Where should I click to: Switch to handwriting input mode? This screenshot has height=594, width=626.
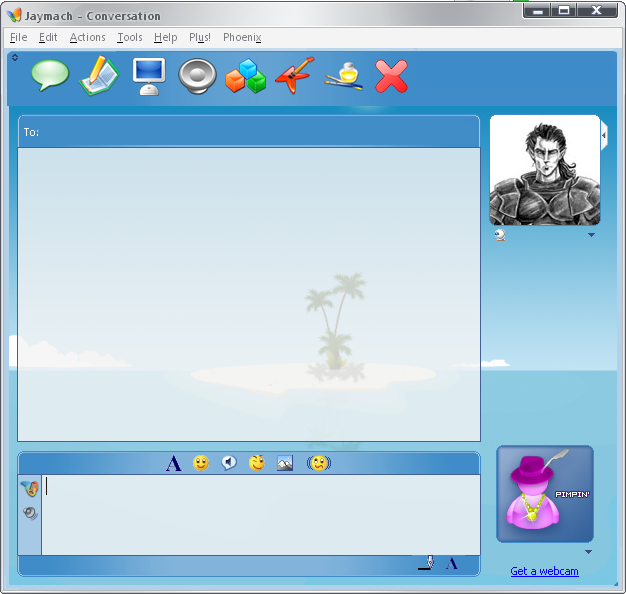coord(425,564)
